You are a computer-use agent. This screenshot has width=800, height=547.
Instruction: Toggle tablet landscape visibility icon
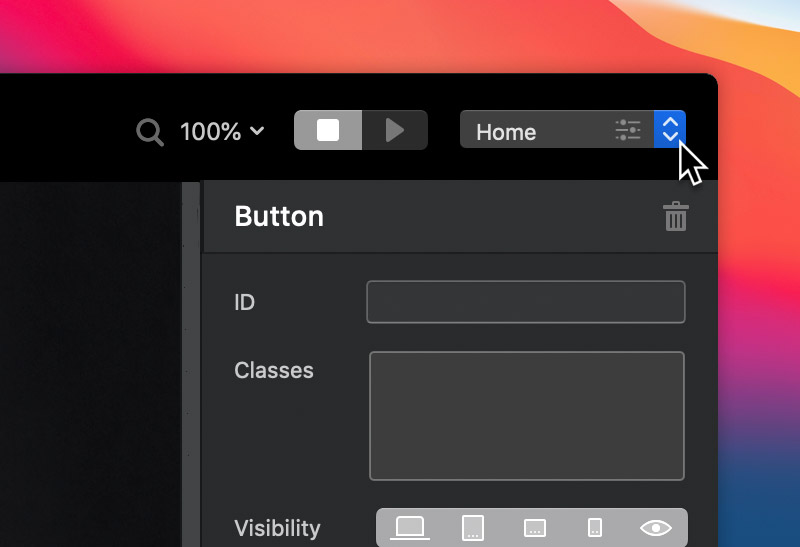click(535, 528)
